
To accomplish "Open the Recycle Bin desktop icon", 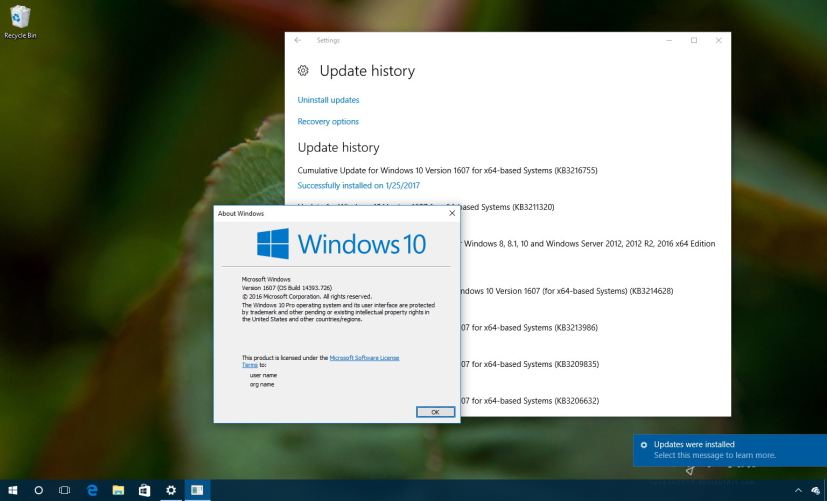I will tap(20, 22).
